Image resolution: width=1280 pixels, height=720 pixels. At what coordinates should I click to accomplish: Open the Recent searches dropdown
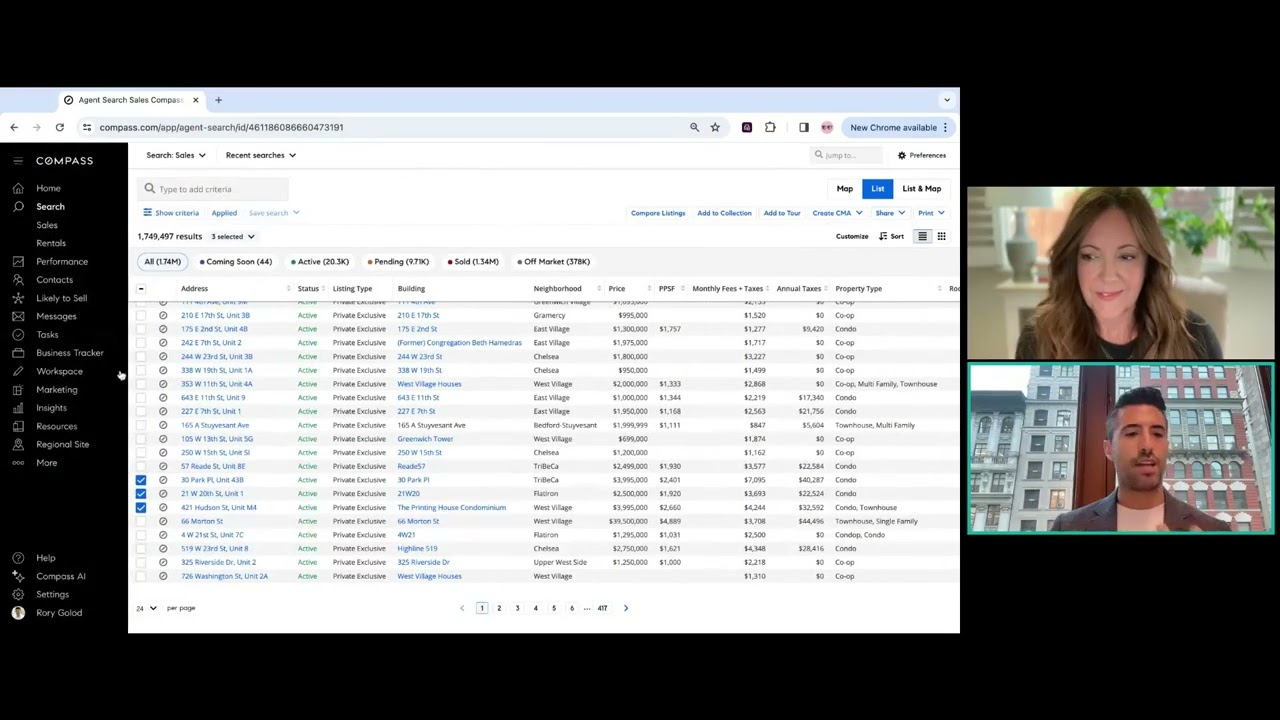point(260,155)
